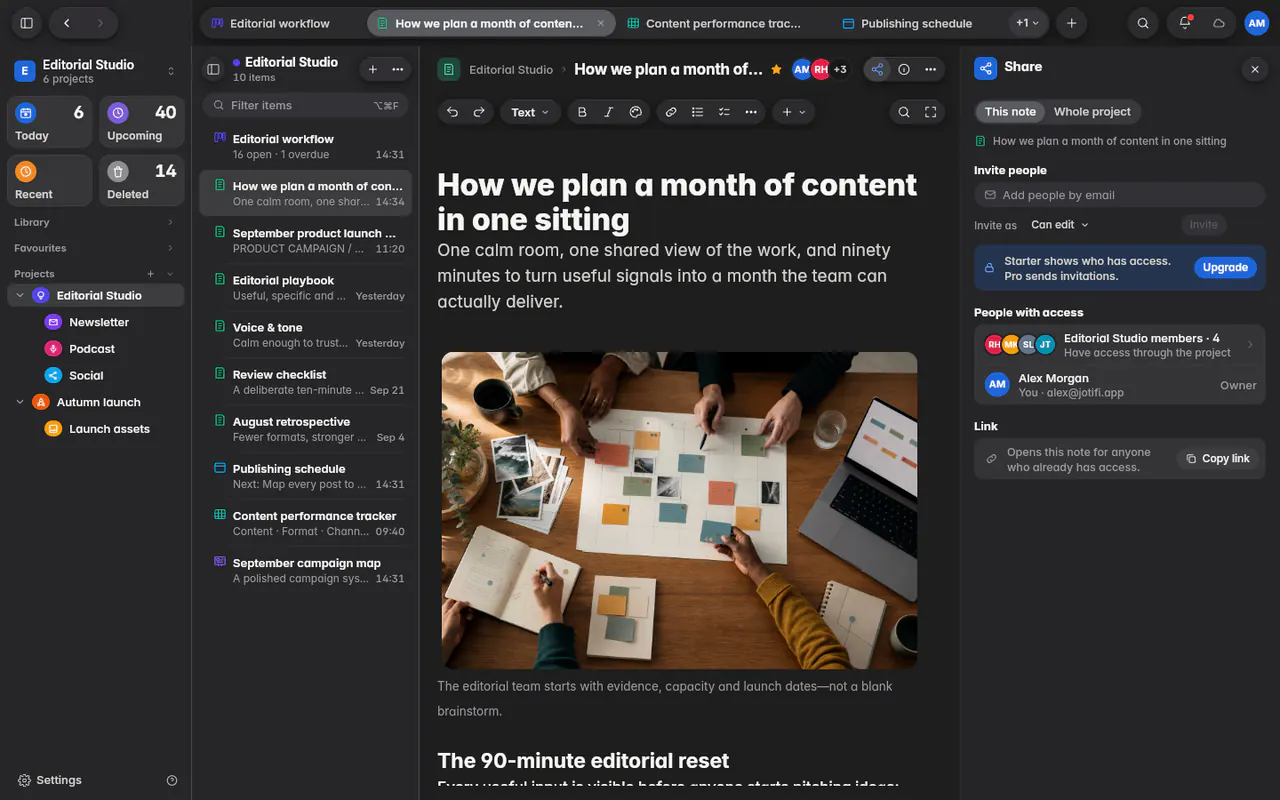Open text color palette
Screen dimensions: 1280x800
[x=635, y=112]
